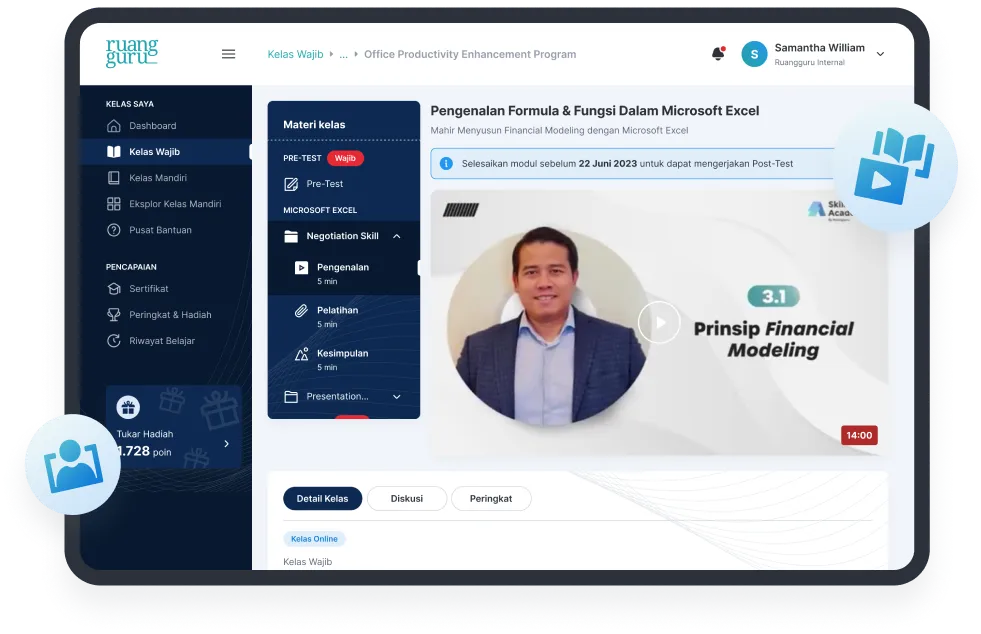Open Tukar Hadiah with the arrow chevron
981x634 pixels.
(226, 444)
